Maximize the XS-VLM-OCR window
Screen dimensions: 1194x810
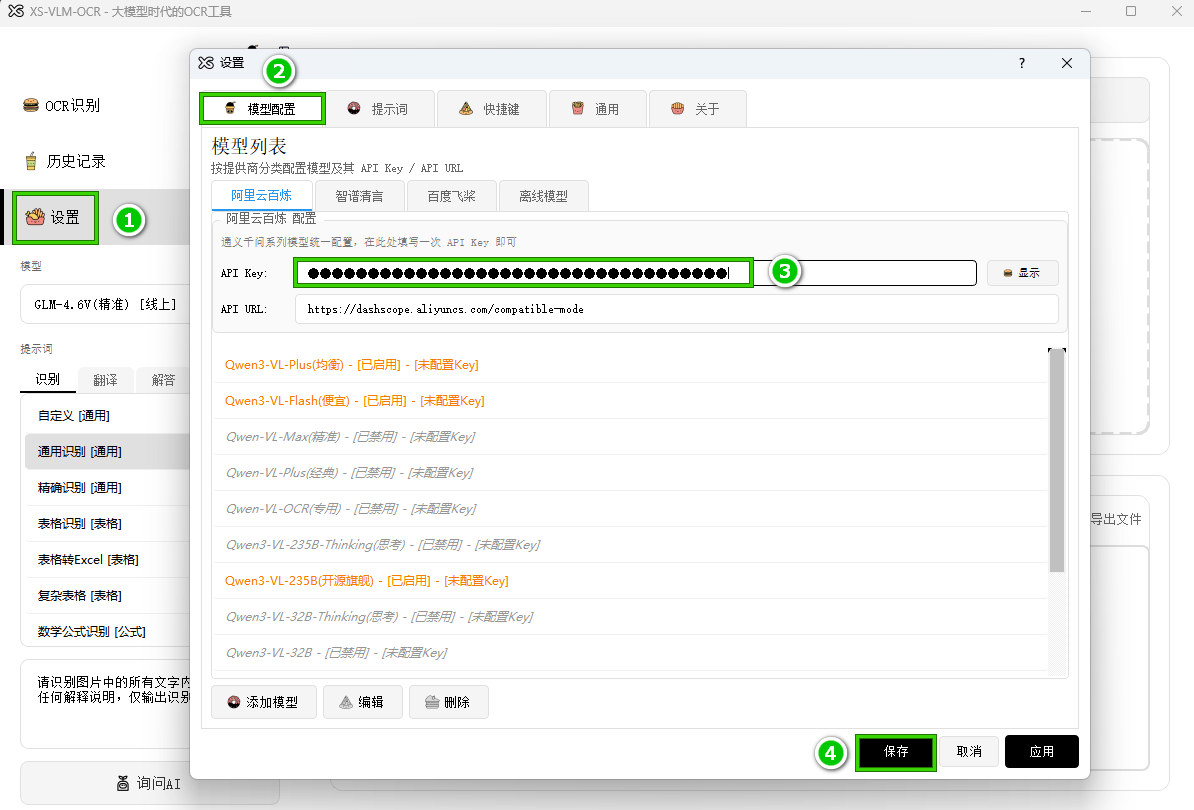[1131, 11]
